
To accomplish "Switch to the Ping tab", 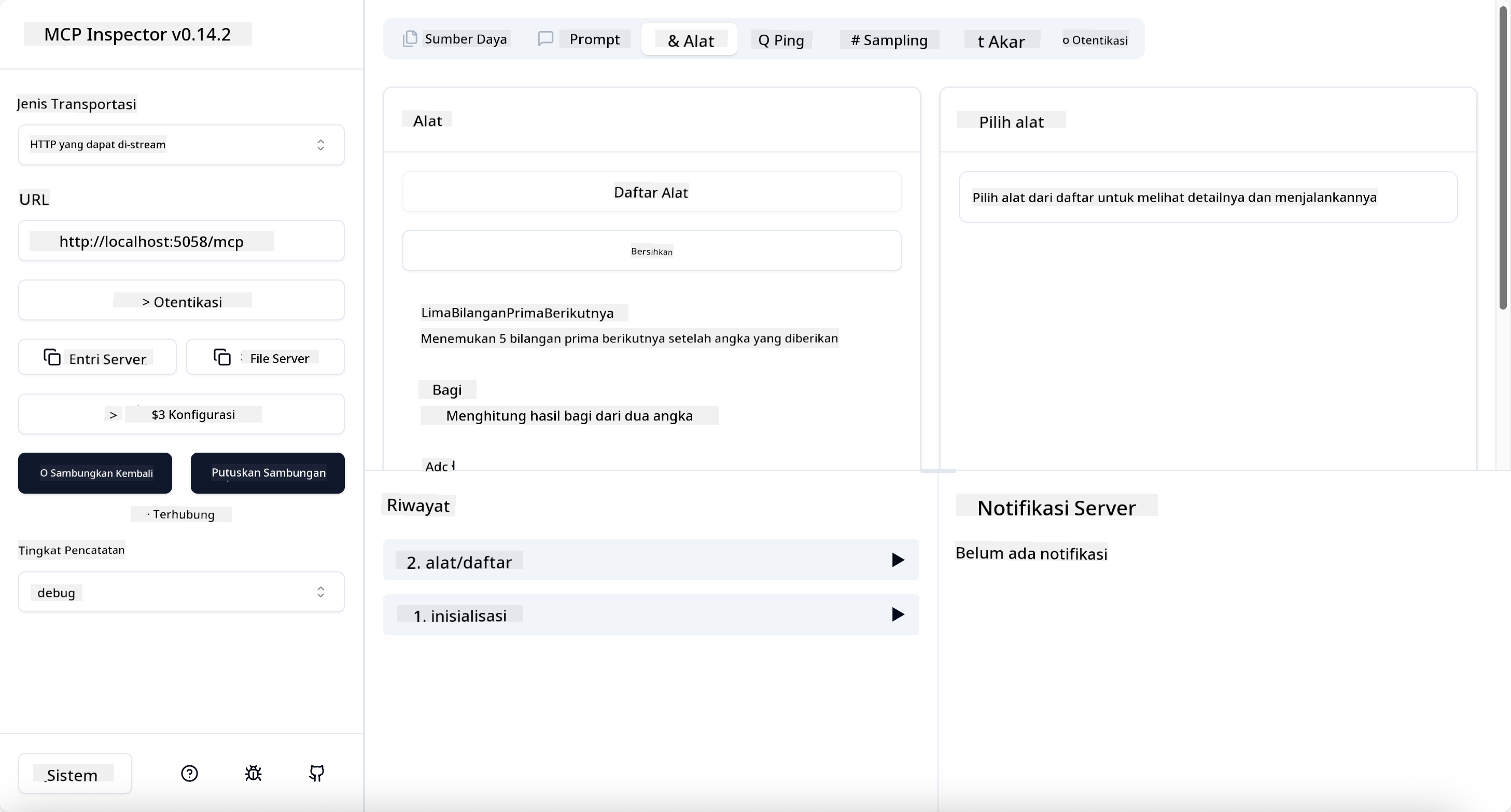I will 781,40.
